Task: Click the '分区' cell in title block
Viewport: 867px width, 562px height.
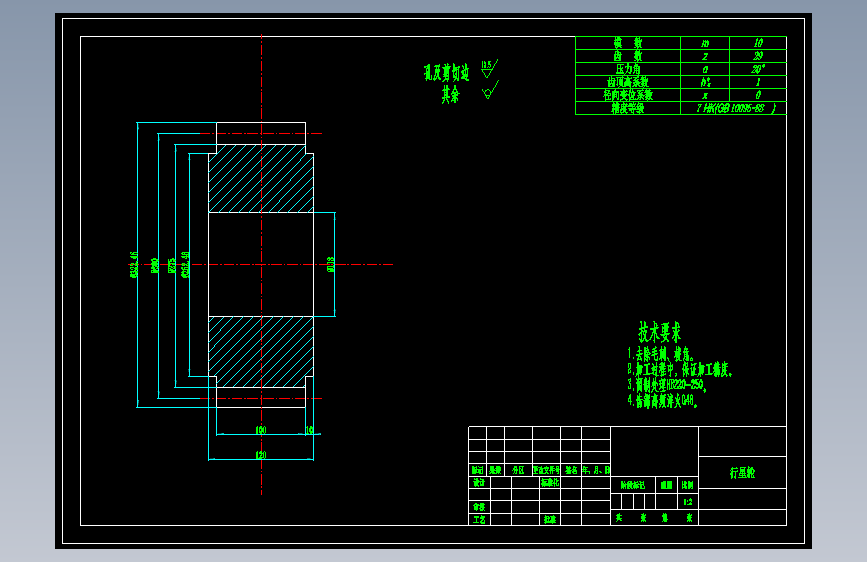Action: pos(518,470)
